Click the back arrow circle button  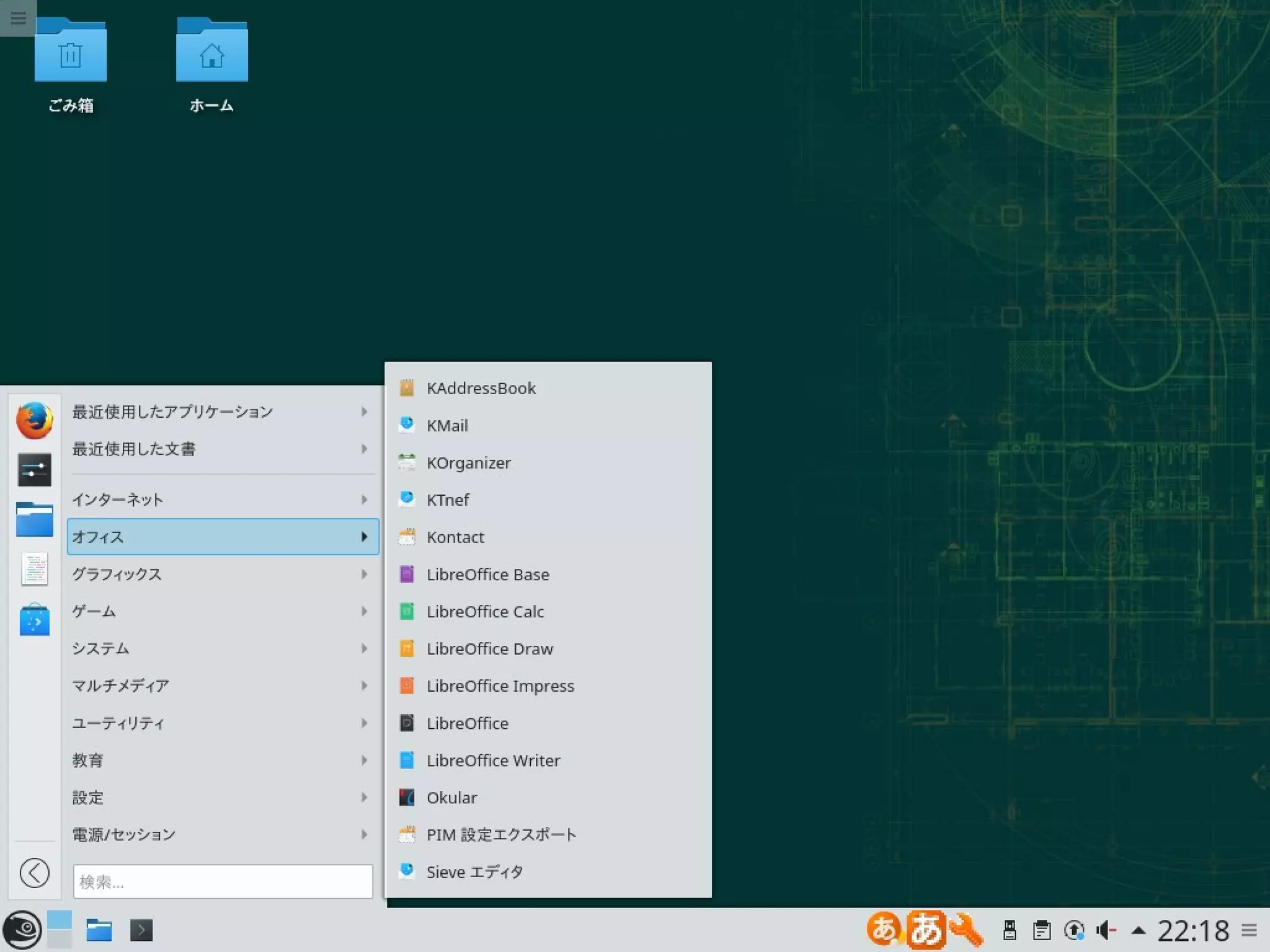pos(34,873)
